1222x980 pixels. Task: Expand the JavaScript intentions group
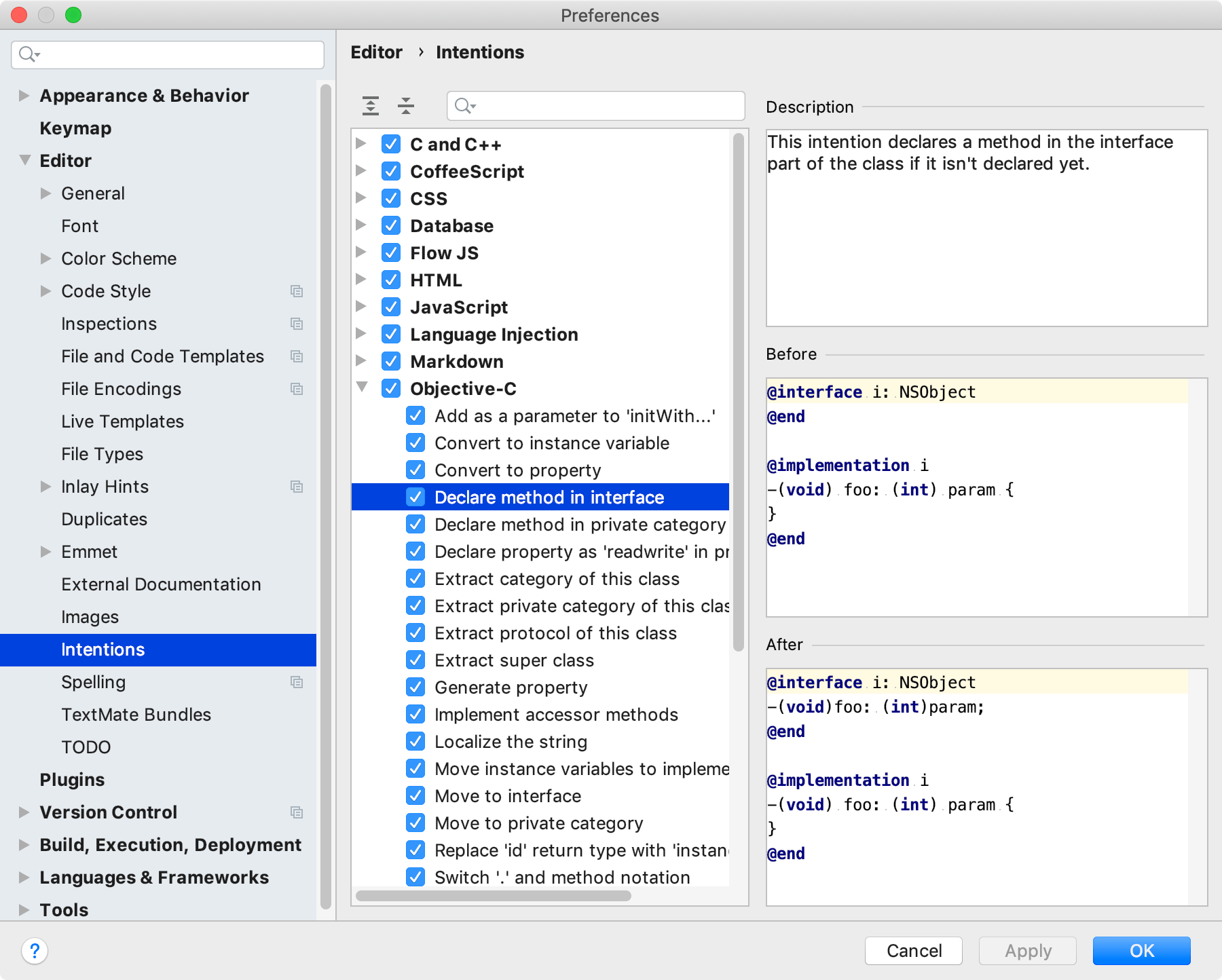[x=361, y=306]
